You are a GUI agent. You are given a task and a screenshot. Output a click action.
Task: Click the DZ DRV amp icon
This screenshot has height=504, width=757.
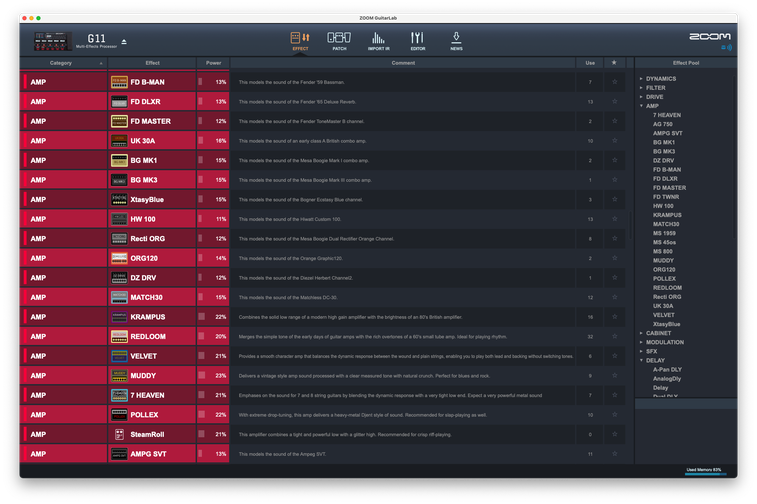119,278
